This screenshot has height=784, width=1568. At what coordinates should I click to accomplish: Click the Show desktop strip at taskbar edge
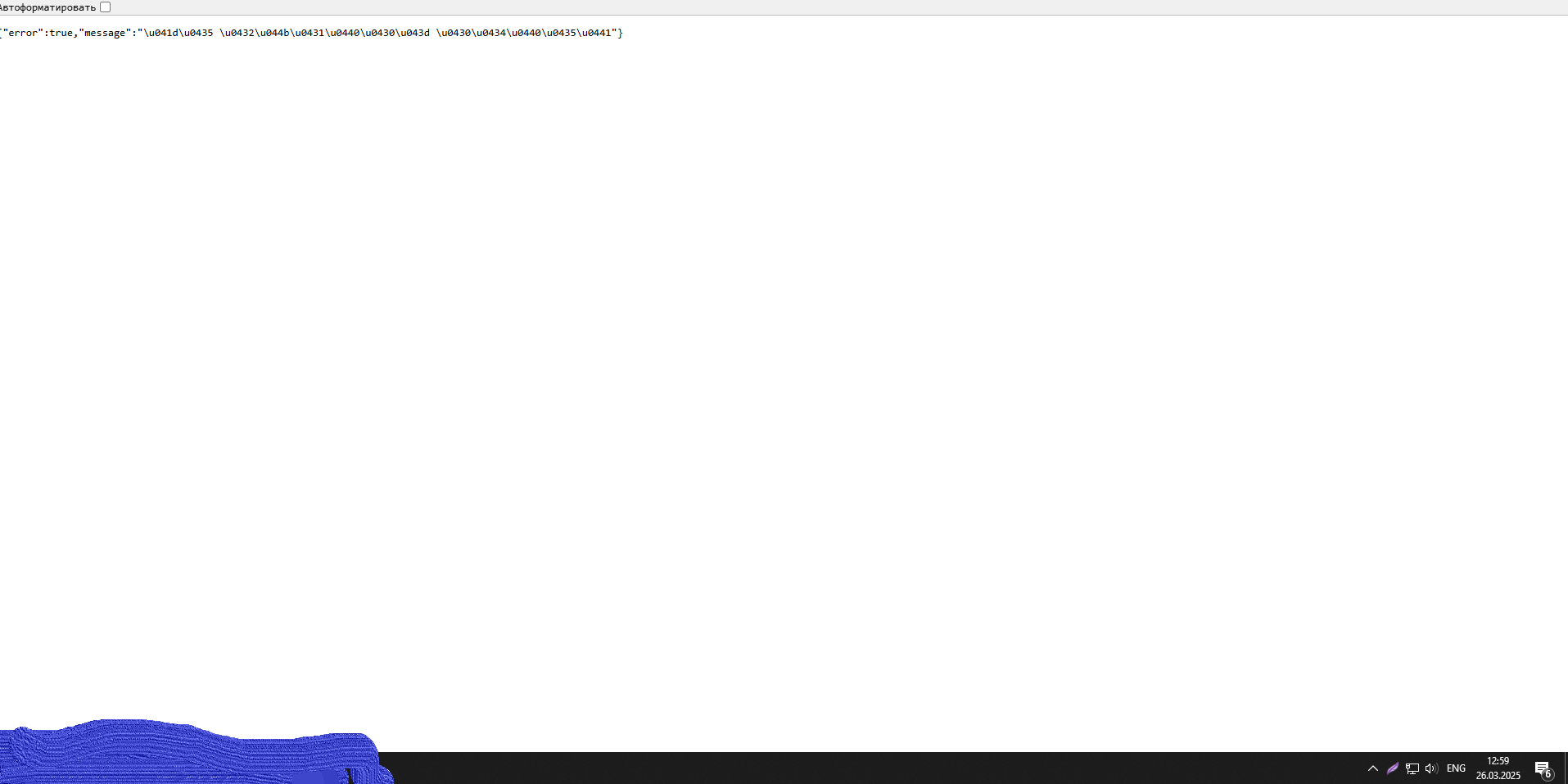coord(1566,768)
